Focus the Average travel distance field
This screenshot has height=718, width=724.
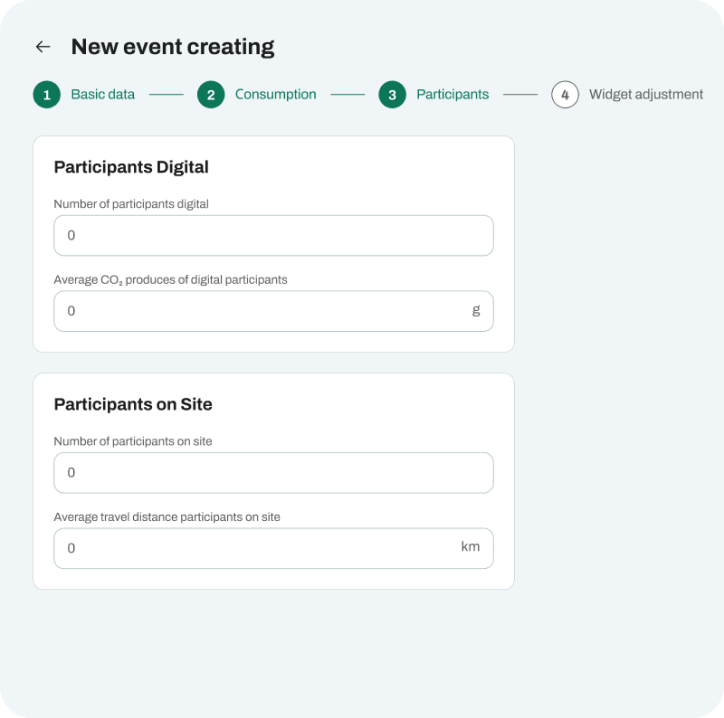(x=273, y=549)
